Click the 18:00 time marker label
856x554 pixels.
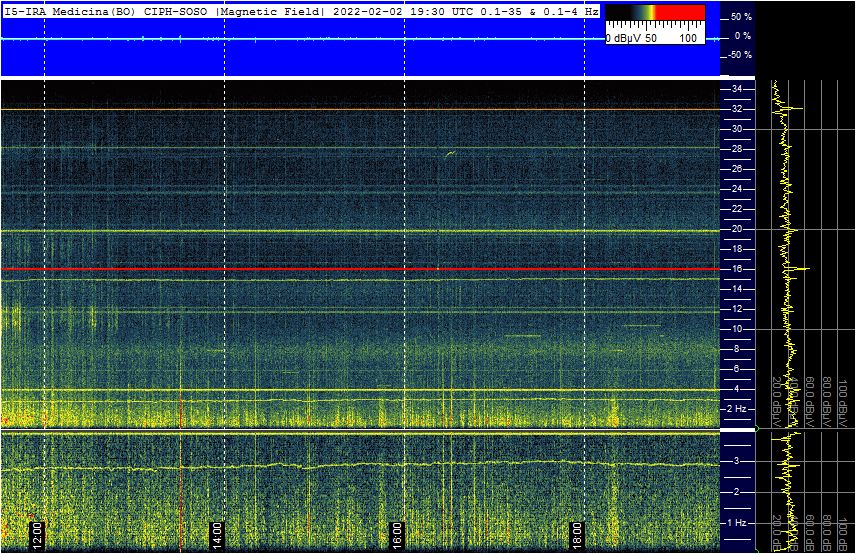tap(576, 528)
